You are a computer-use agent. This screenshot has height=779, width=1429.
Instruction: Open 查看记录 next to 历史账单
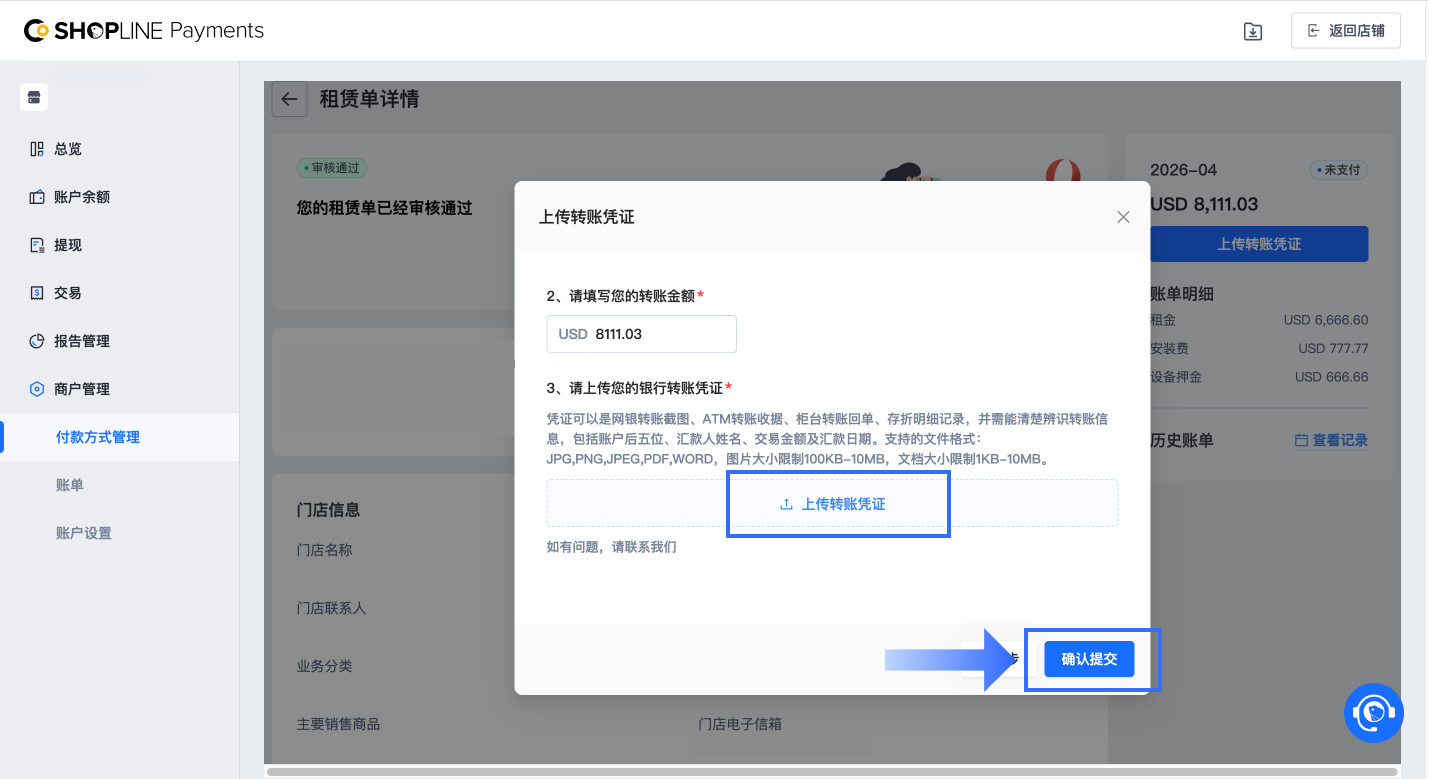click(x=1331, y=440)
